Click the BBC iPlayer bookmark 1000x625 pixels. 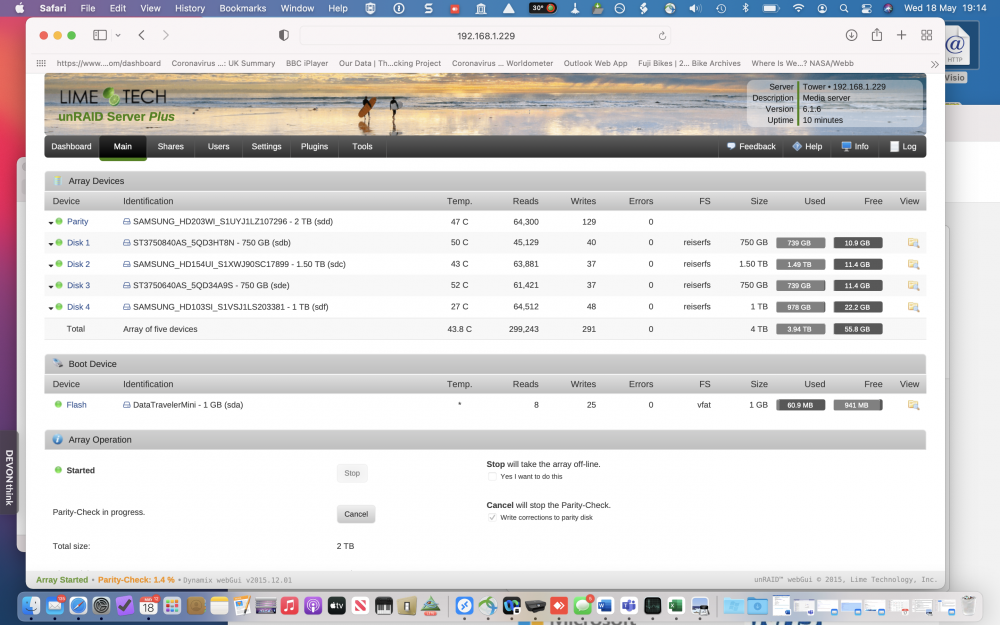coord(307,63)
